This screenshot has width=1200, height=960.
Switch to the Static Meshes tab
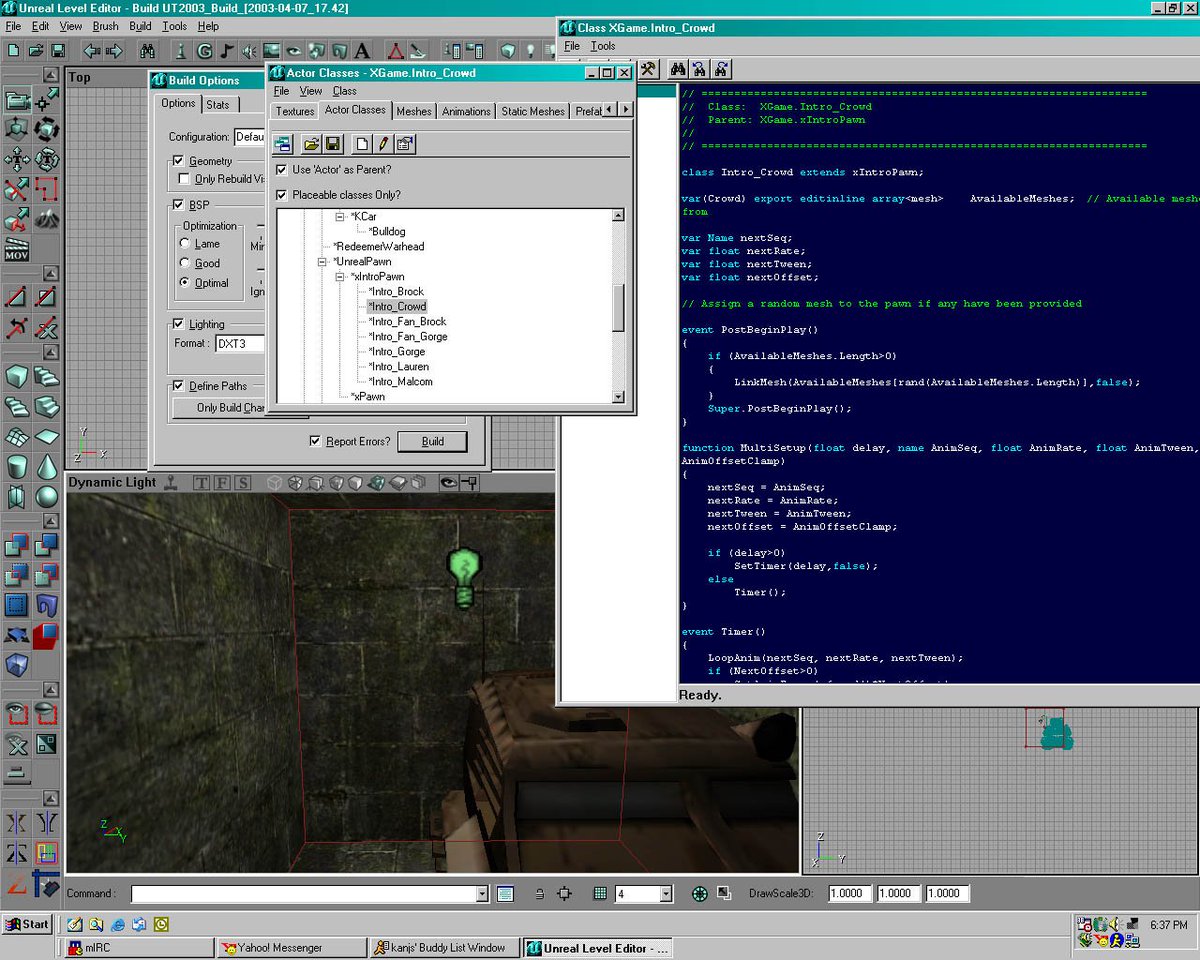pyautogui.click(x=533, y=111)
